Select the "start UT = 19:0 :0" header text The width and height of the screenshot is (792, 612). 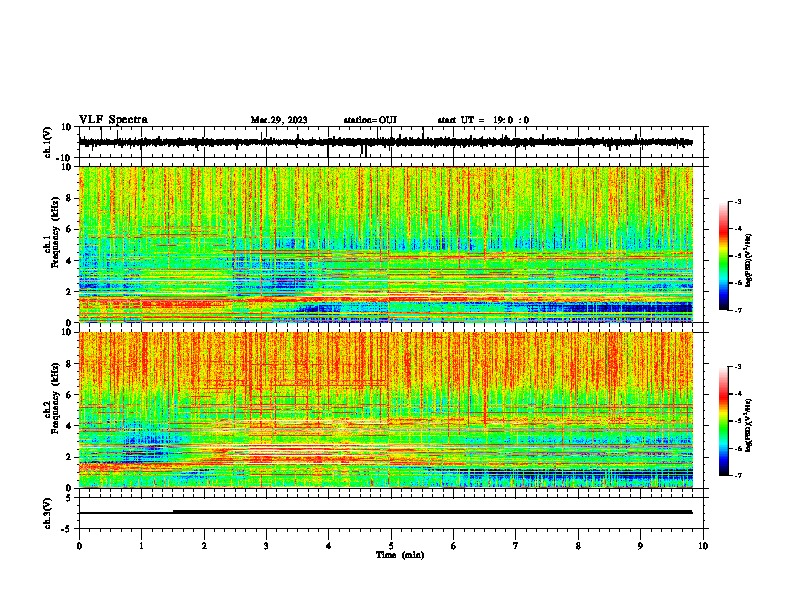coord(483,120)
